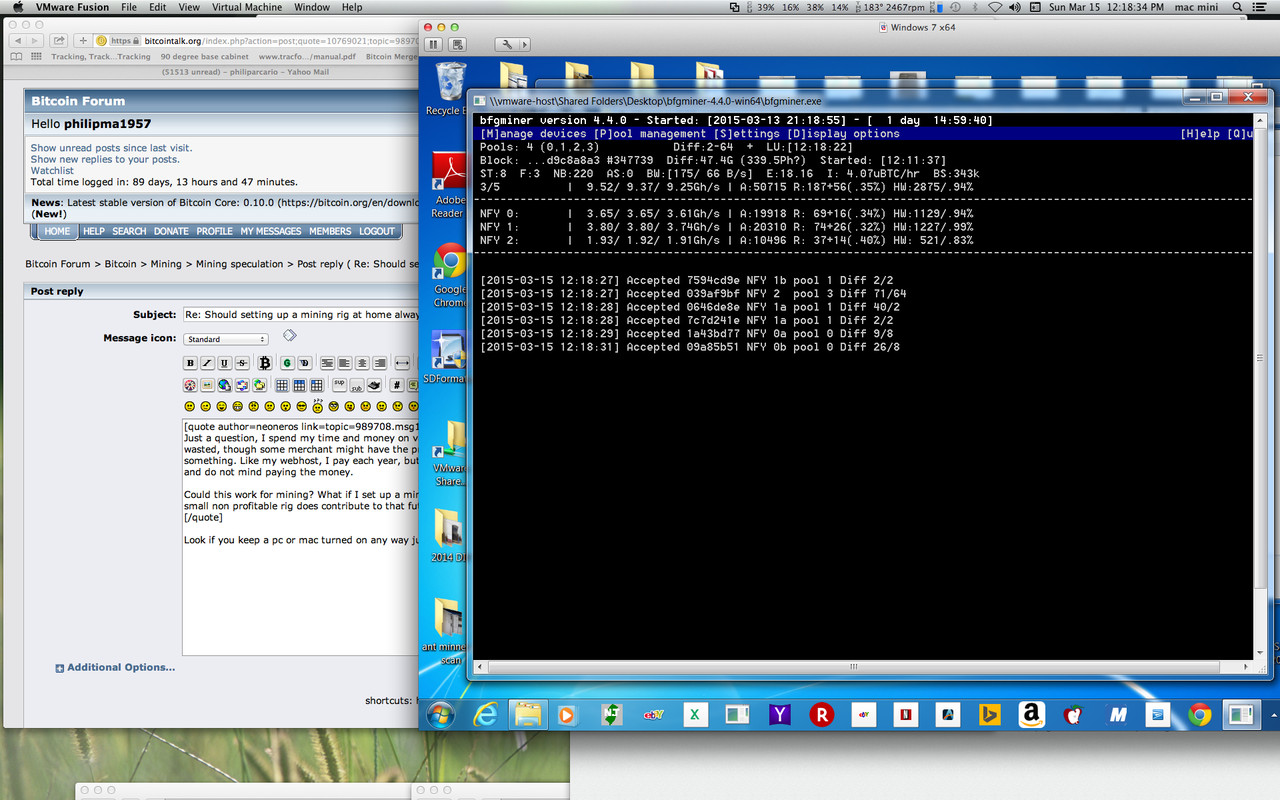The width and height of the screenshot is (1280, 800).
Task: Open PROFILE forum tab
Action: point(214,231)
